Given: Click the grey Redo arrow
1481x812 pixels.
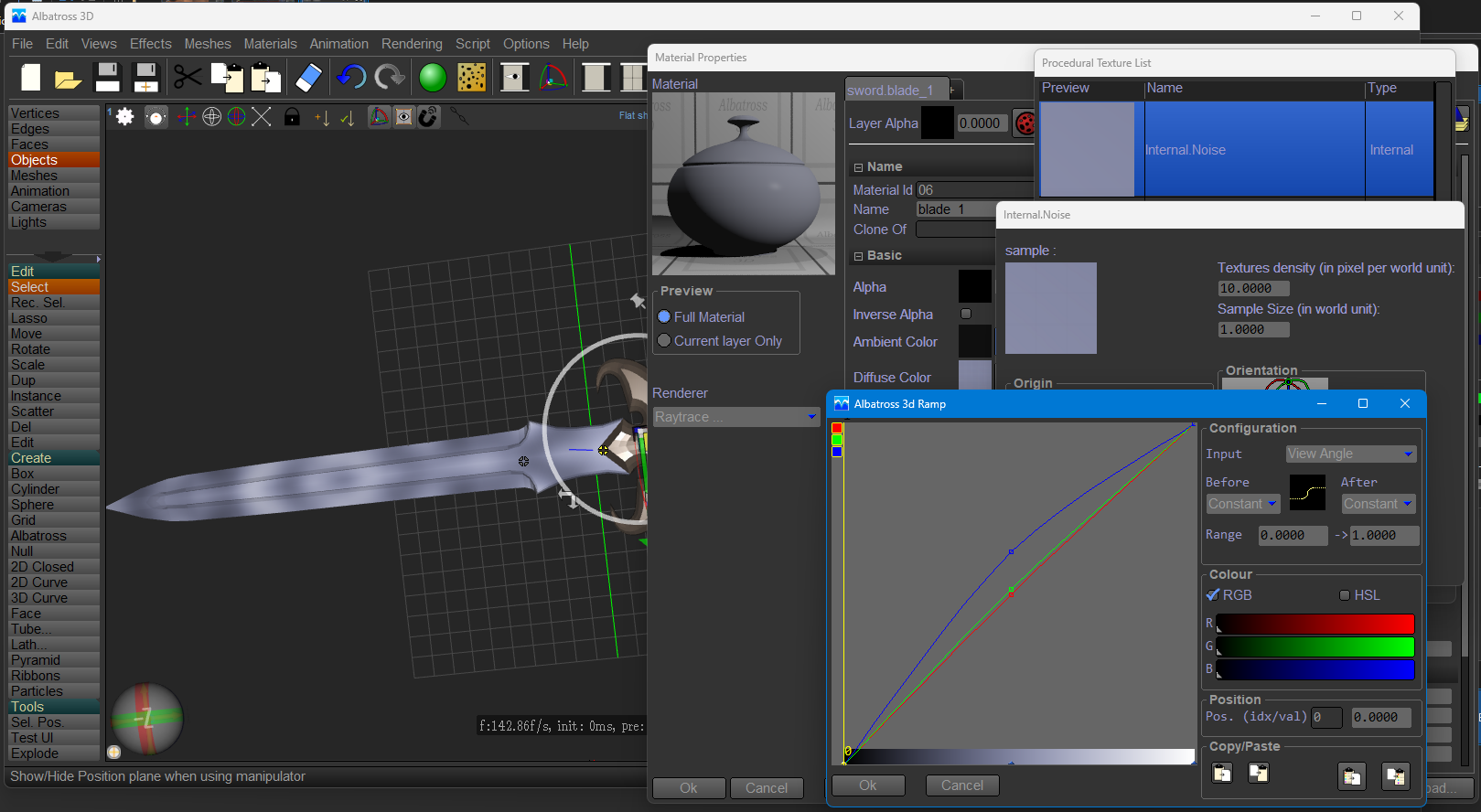Looking at the screenshot, I should [391, 78].
